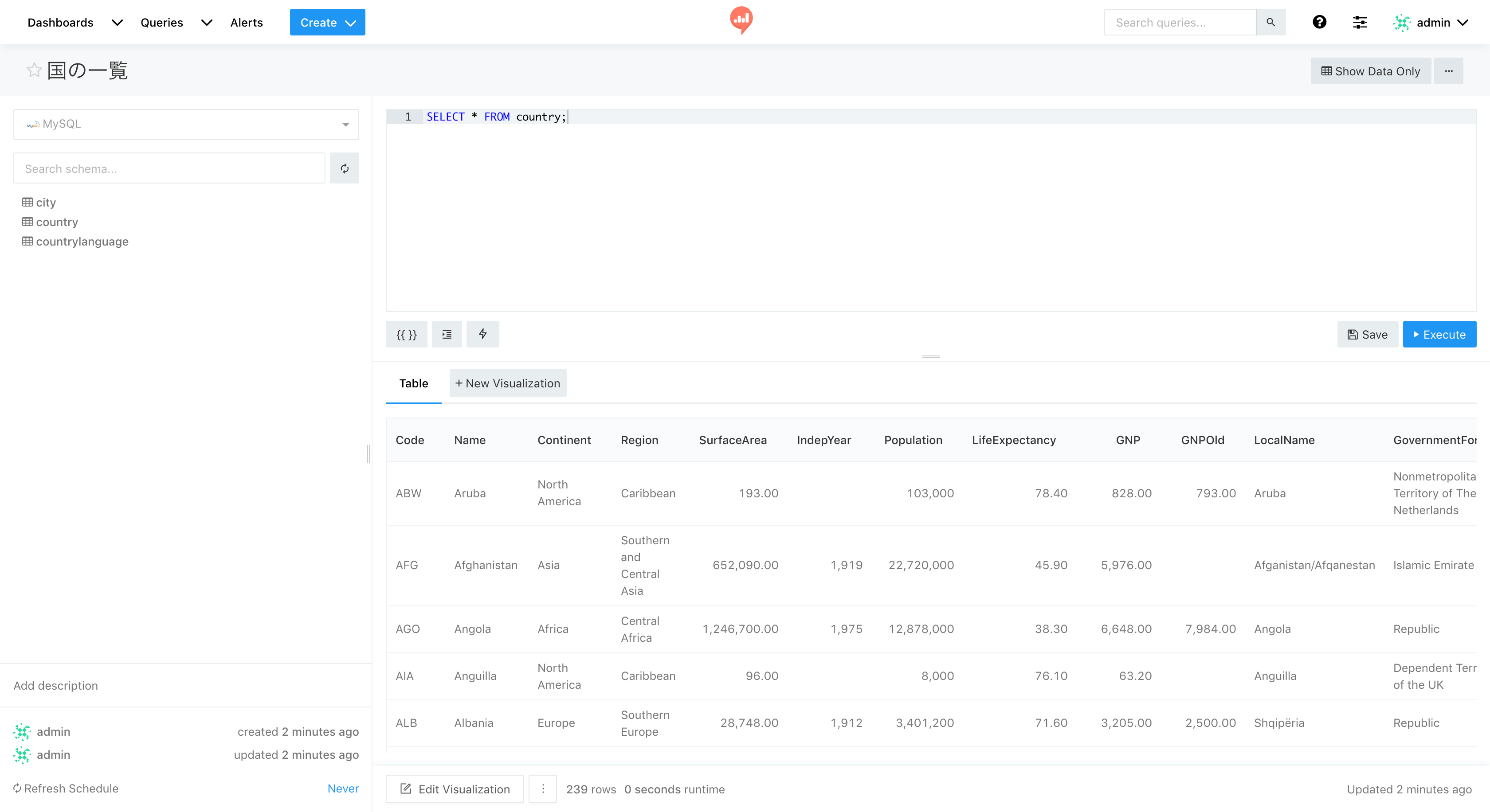Screen dimensions: 1490x812
Task: Expand the MySQL data source dropdown
Action: click(186, 124)
